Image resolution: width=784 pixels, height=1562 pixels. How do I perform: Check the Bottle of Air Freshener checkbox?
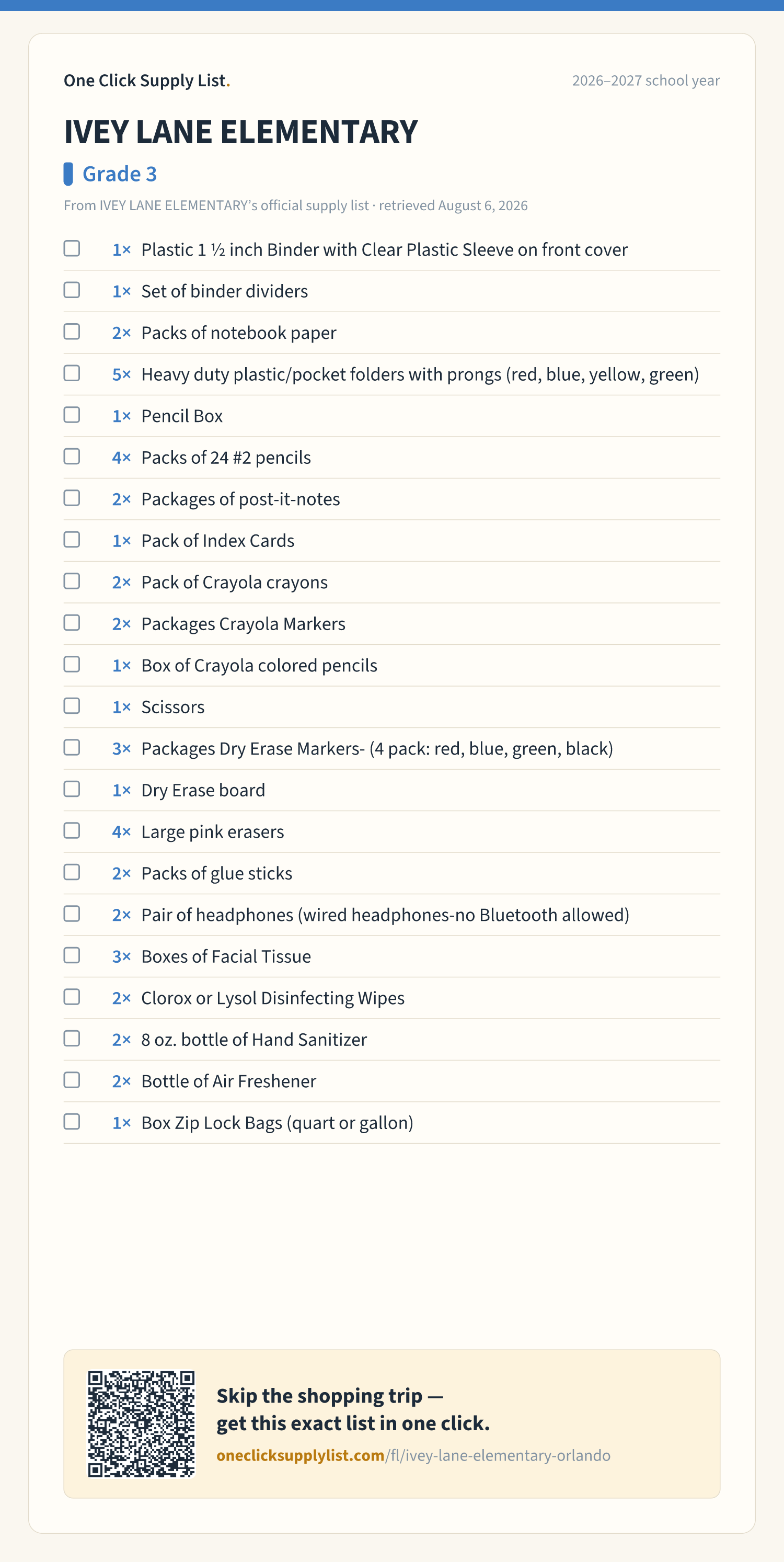coord(72,1080)
